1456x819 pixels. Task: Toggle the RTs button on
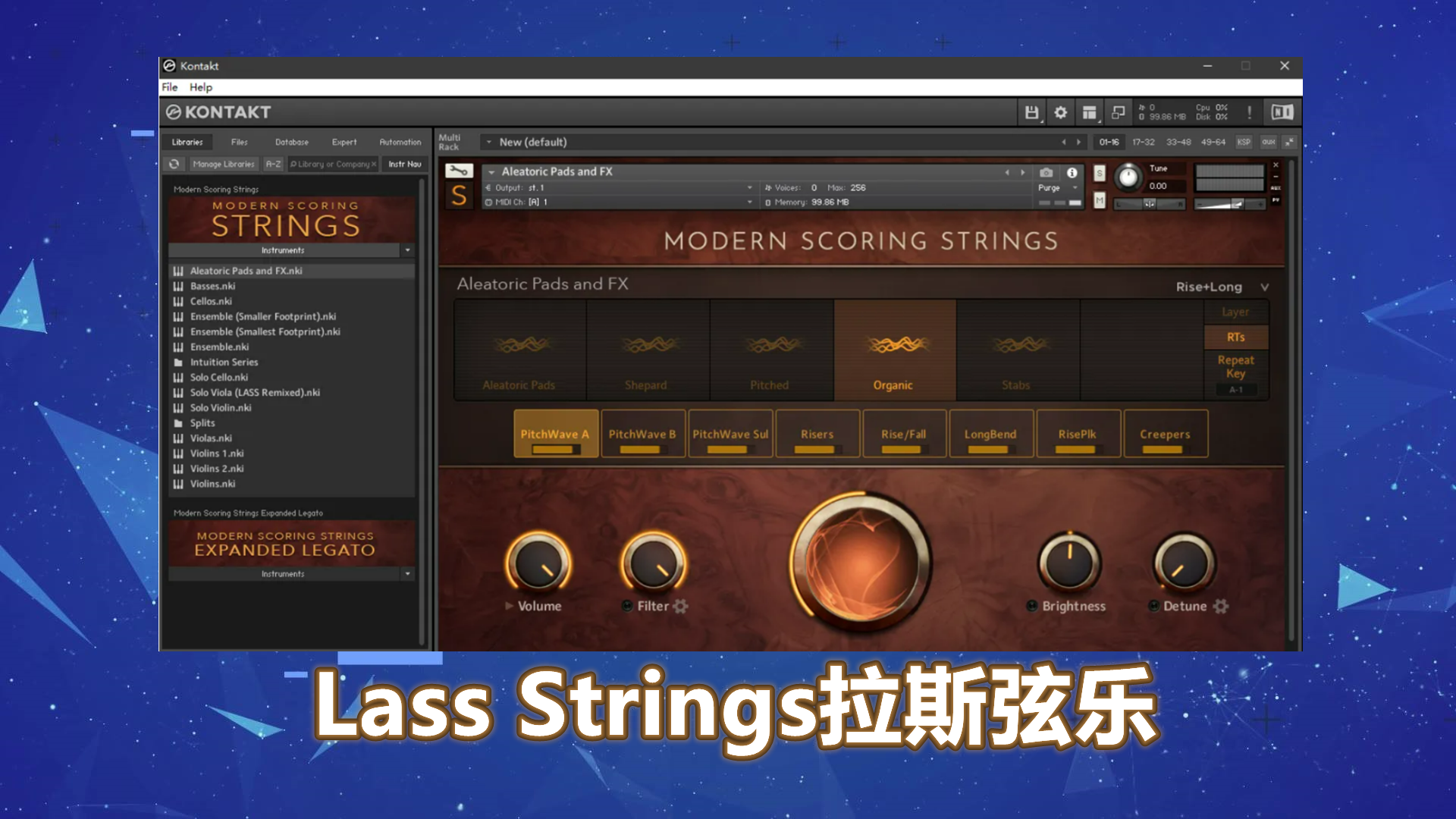click(x=1235, y=336)
